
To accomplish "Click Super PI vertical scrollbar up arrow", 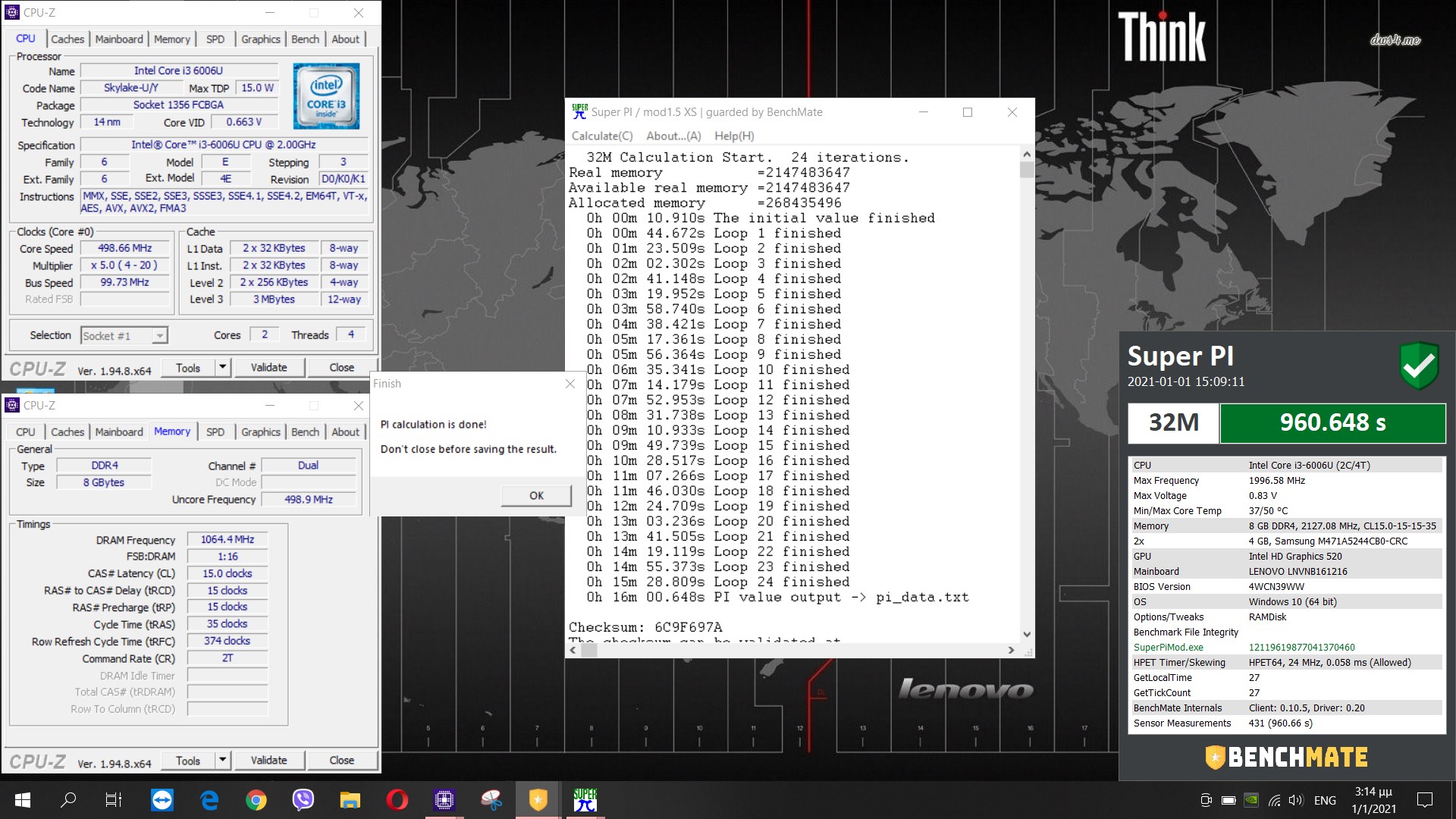I will [1027, 154].
